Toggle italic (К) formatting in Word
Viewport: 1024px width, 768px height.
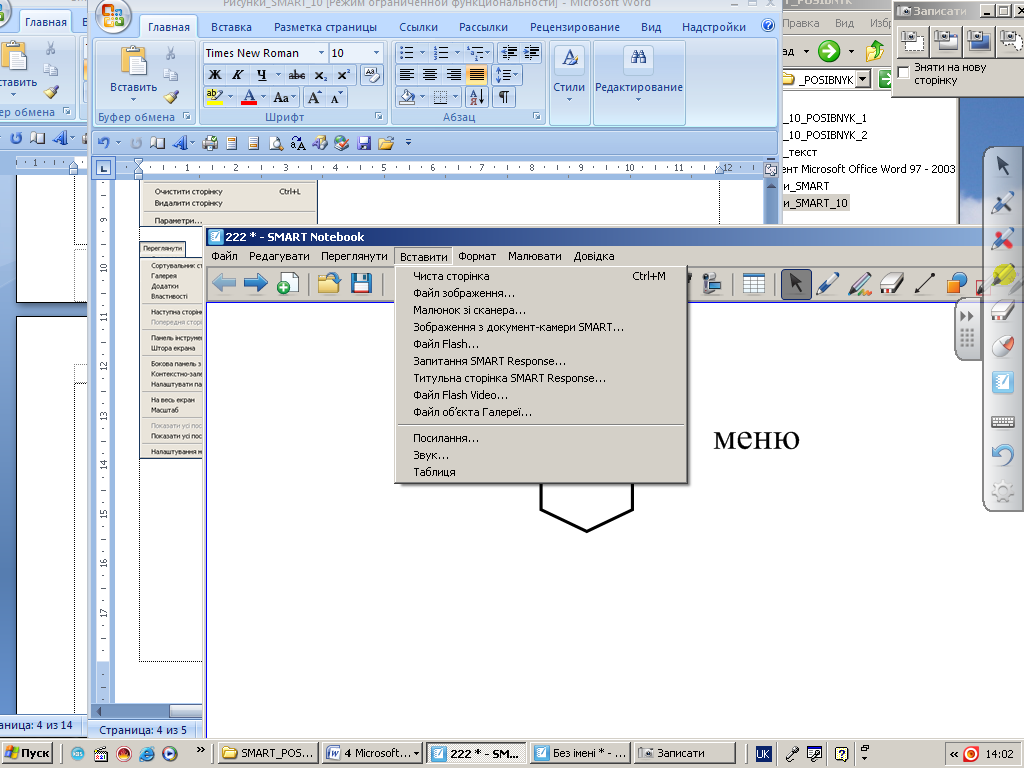pyautogui.click(x=237, y=75)
